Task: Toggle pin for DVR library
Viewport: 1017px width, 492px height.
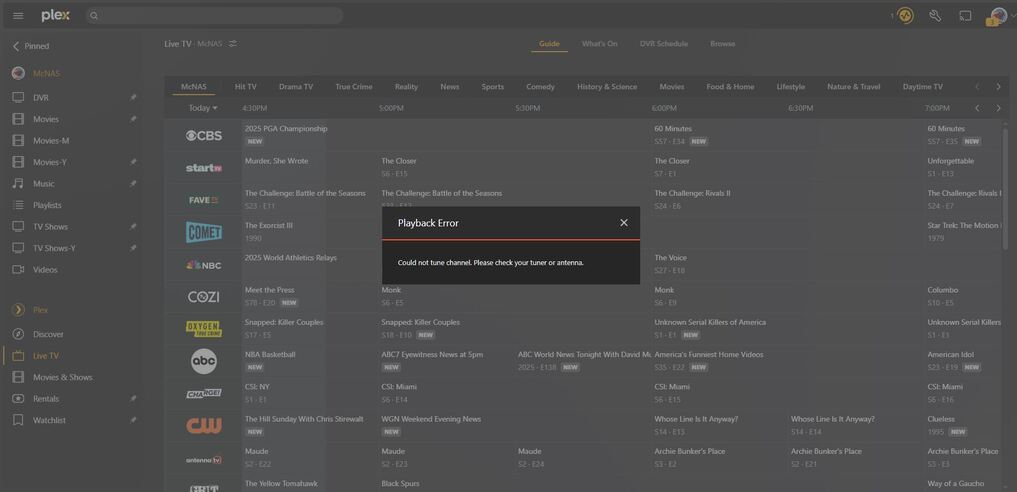Action: [x=133, y=97]
